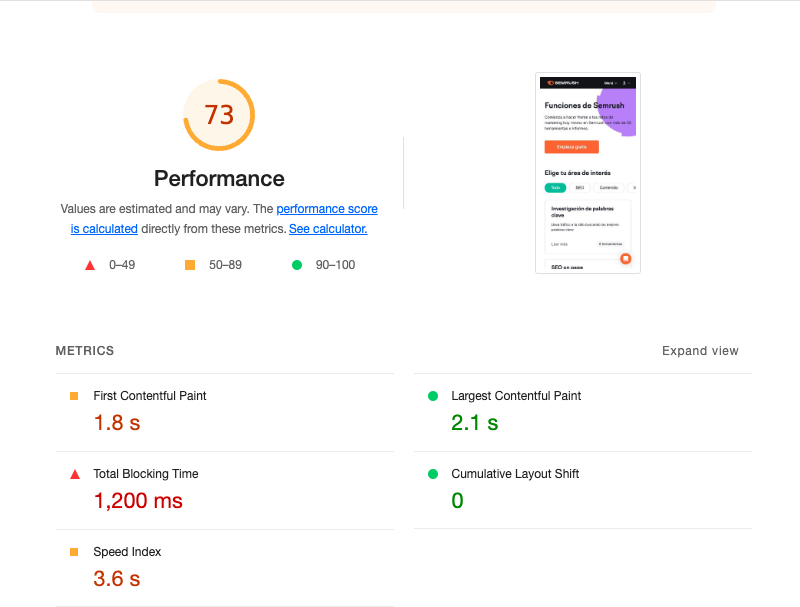Select the Largest Contentful Paint label
The width and height of the screenshot is (800, 607).
(516, 396)
